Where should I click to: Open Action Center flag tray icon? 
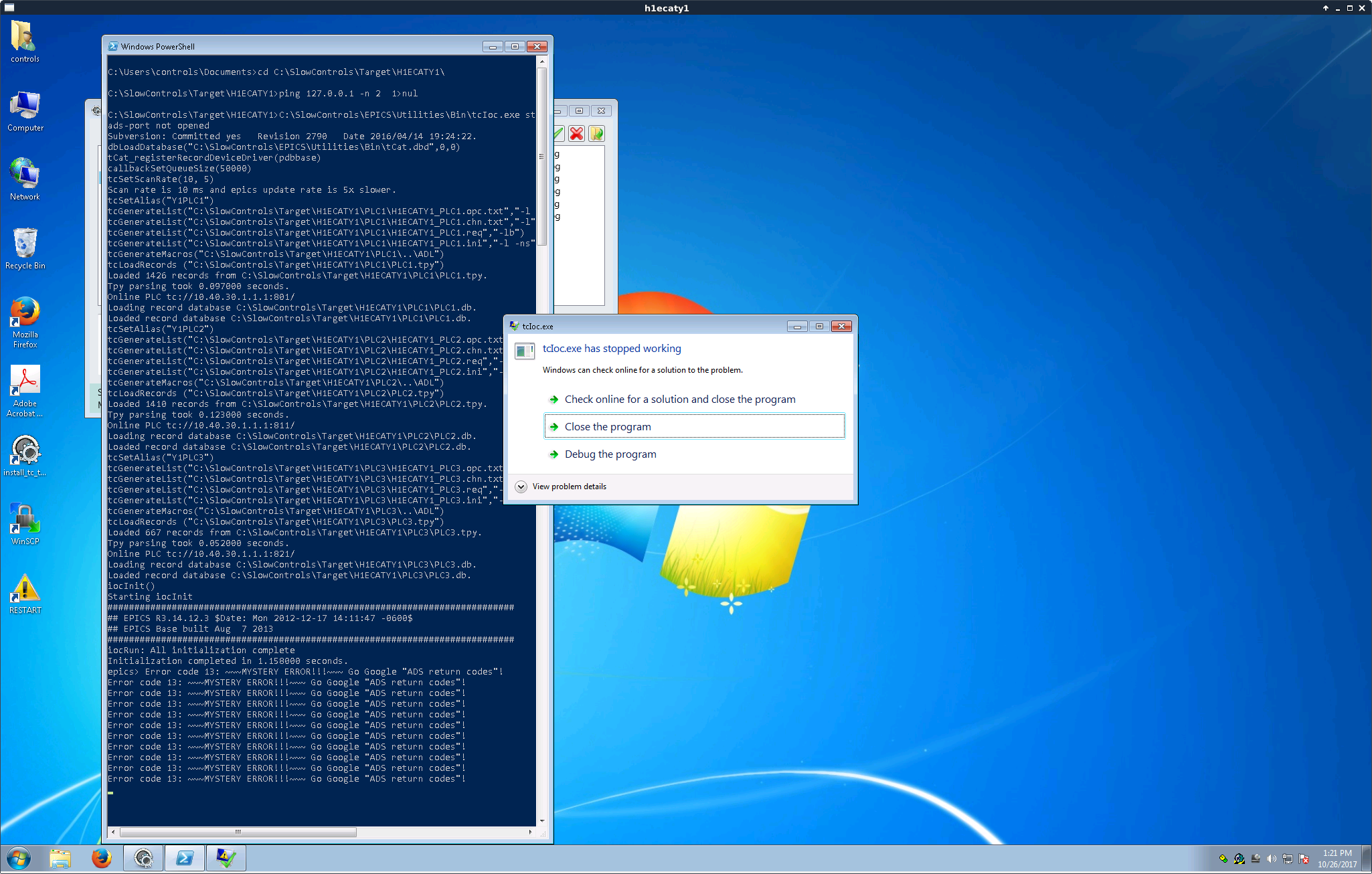point(1303,859)
